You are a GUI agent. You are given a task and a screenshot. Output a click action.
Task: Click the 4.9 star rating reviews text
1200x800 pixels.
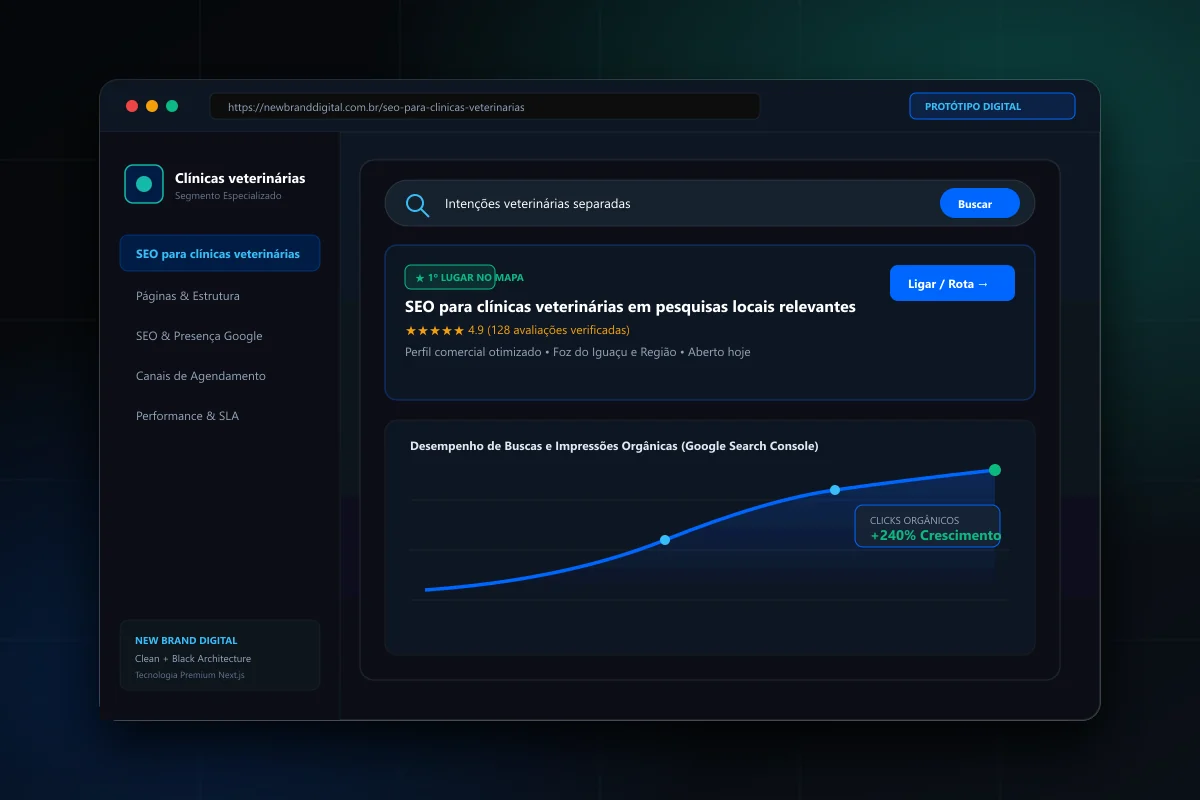click(x=517, y=330)
